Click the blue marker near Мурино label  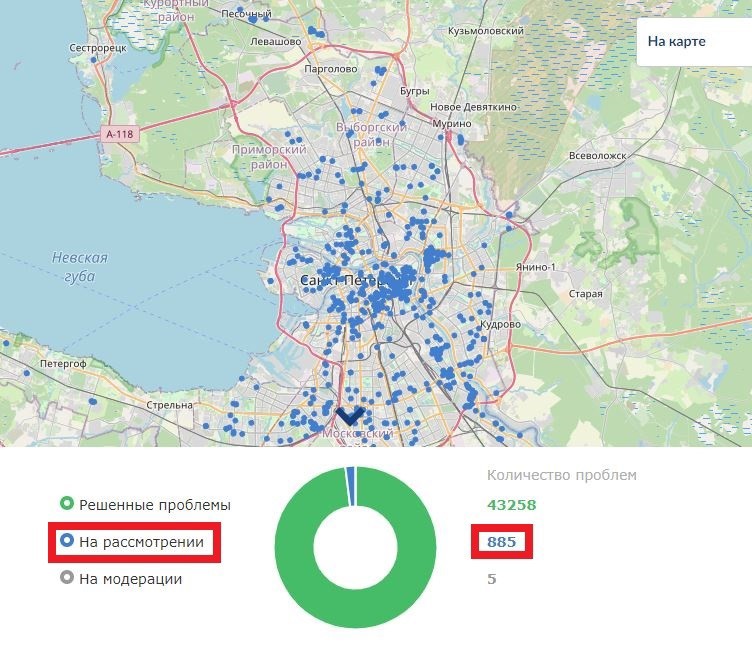(459, 138)
